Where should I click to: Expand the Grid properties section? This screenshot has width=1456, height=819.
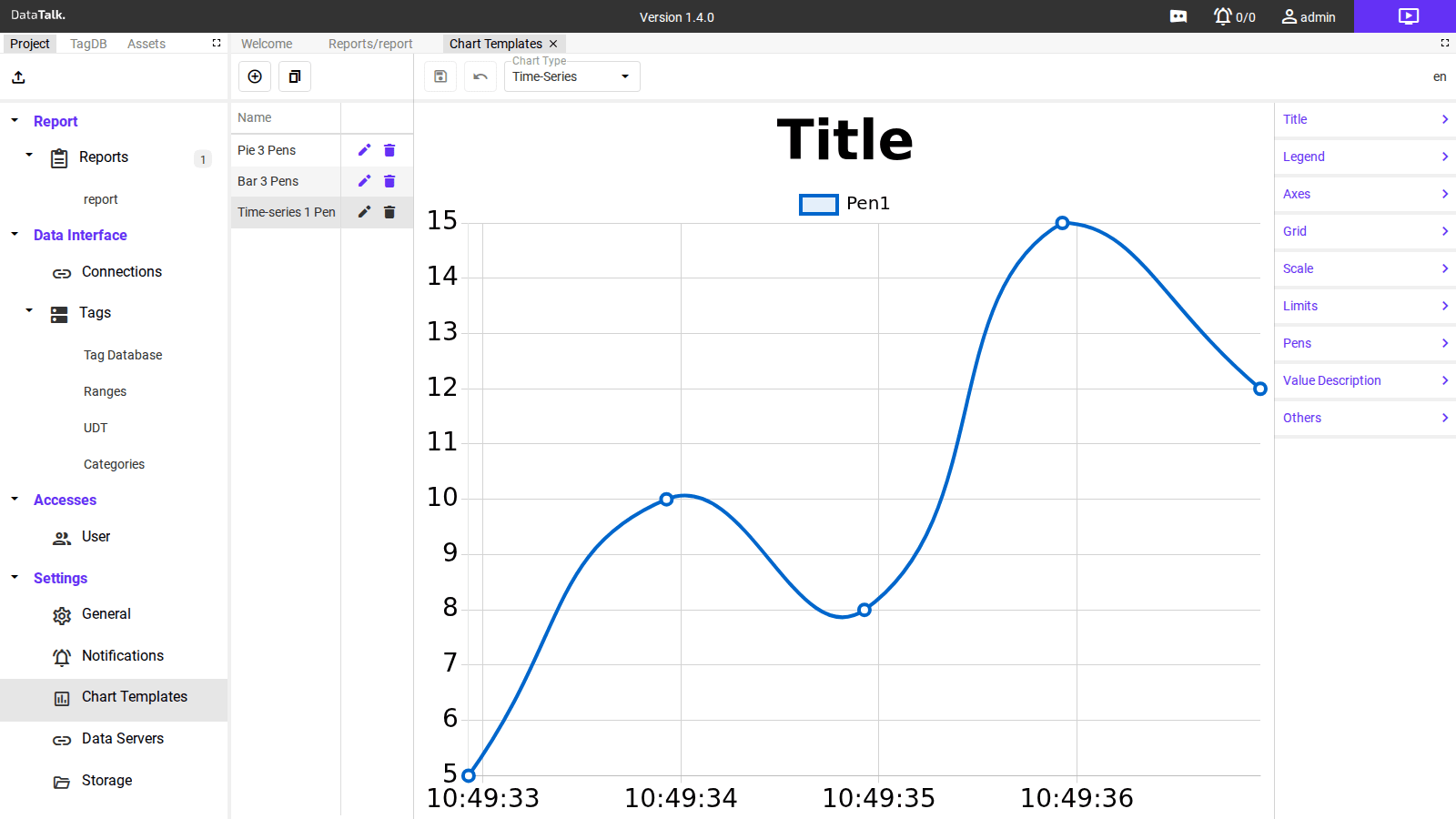[x=1365, y=231]
